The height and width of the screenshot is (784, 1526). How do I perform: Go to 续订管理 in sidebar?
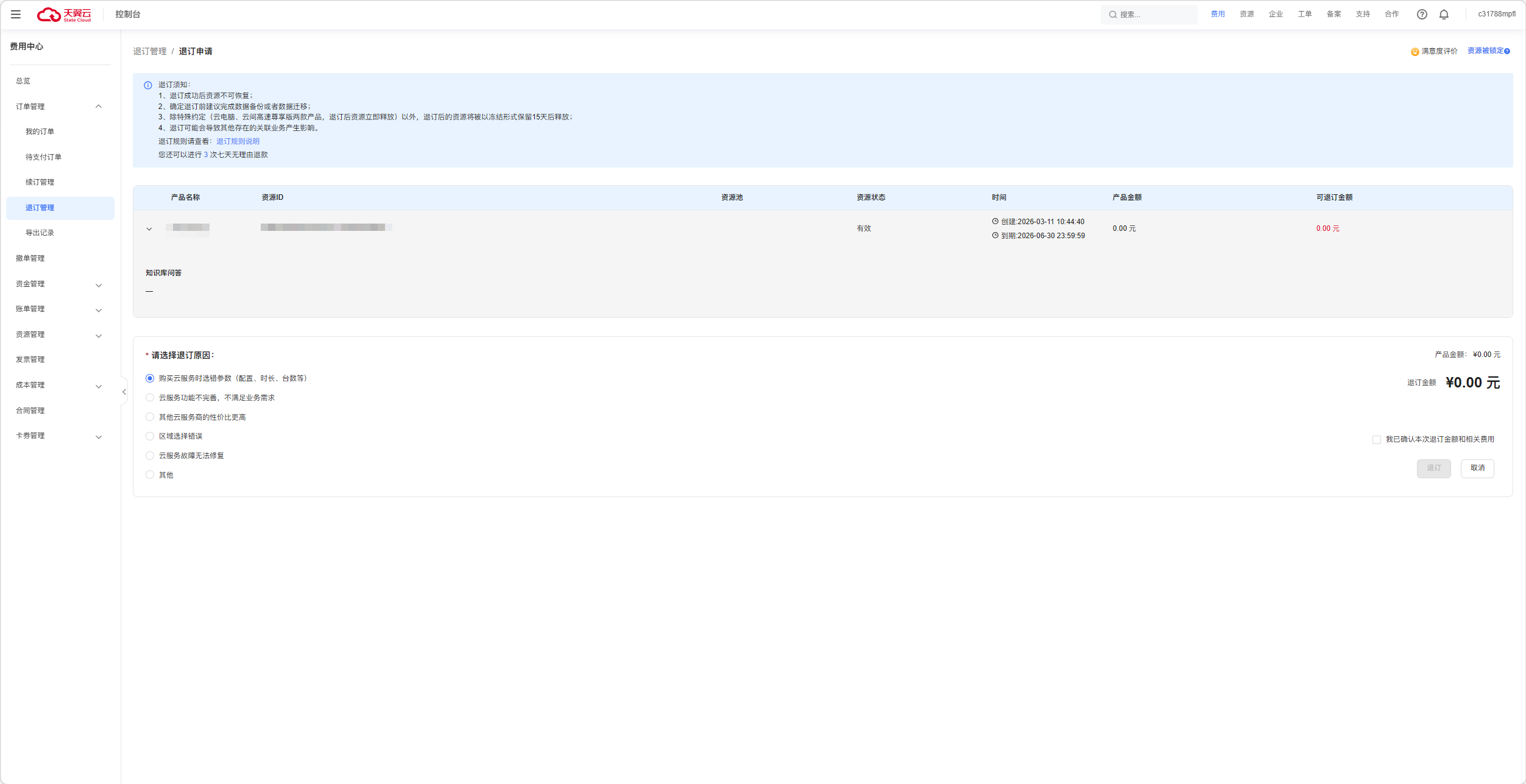click(40, 182)
